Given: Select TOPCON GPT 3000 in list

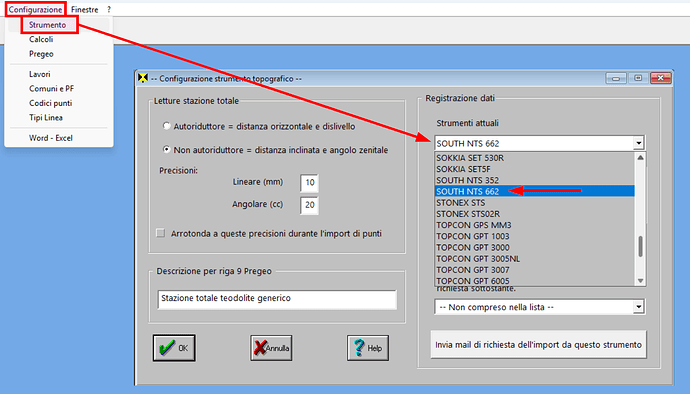Looking at the screenshot, I should (534, 247).
